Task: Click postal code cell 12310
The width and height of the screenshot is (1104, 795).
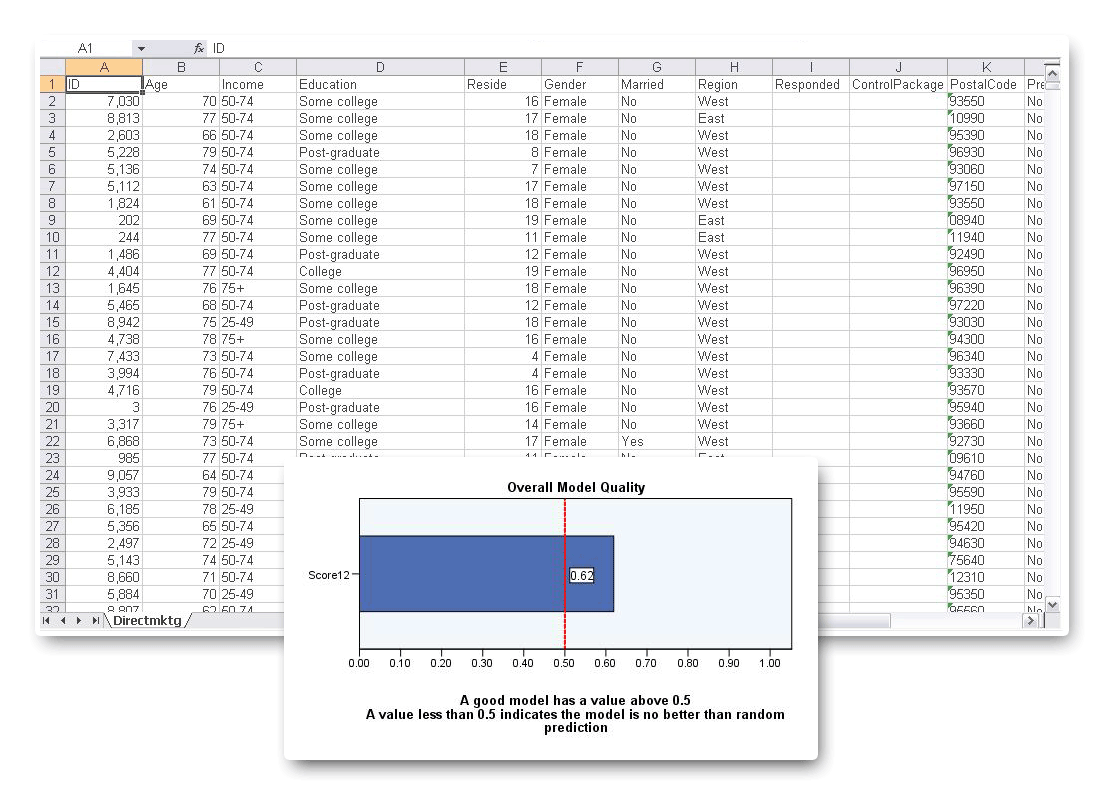Action: 986,577
